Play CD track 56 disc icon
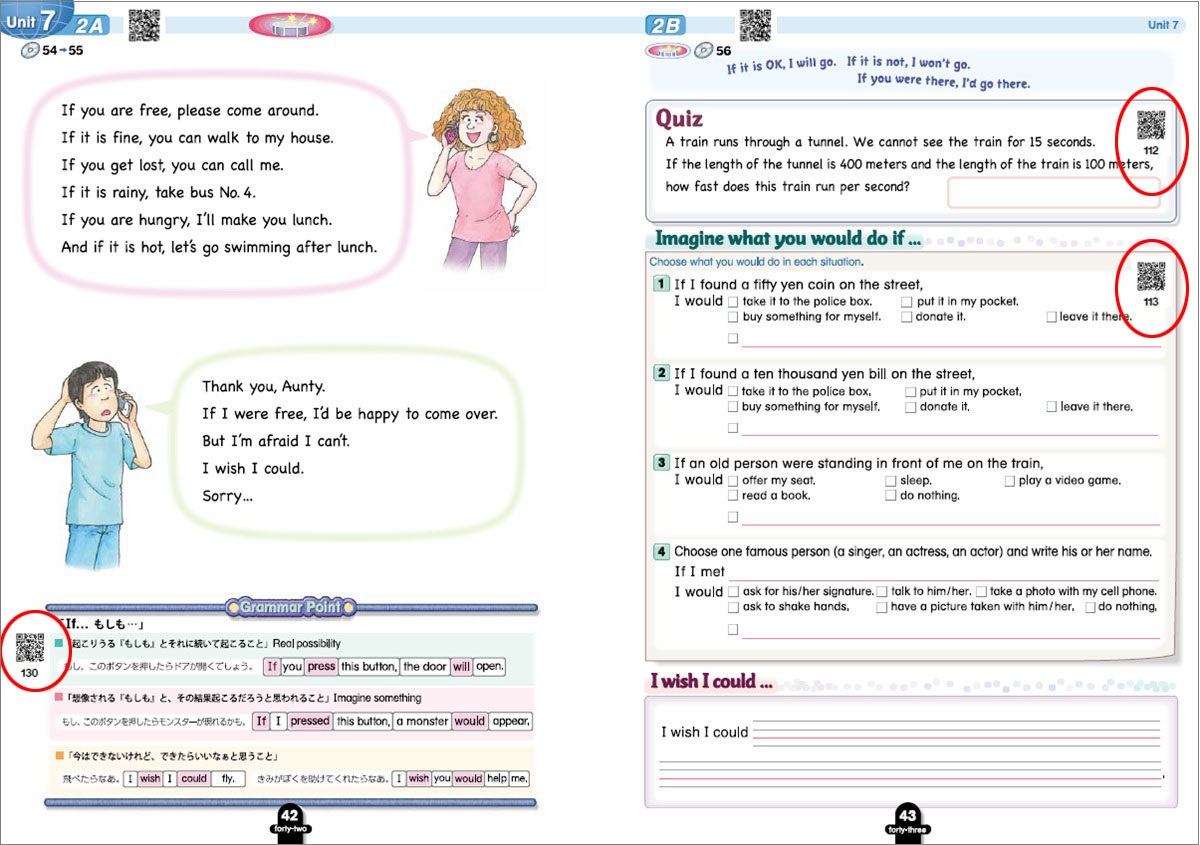1200x845 pixels. point(703,50)
